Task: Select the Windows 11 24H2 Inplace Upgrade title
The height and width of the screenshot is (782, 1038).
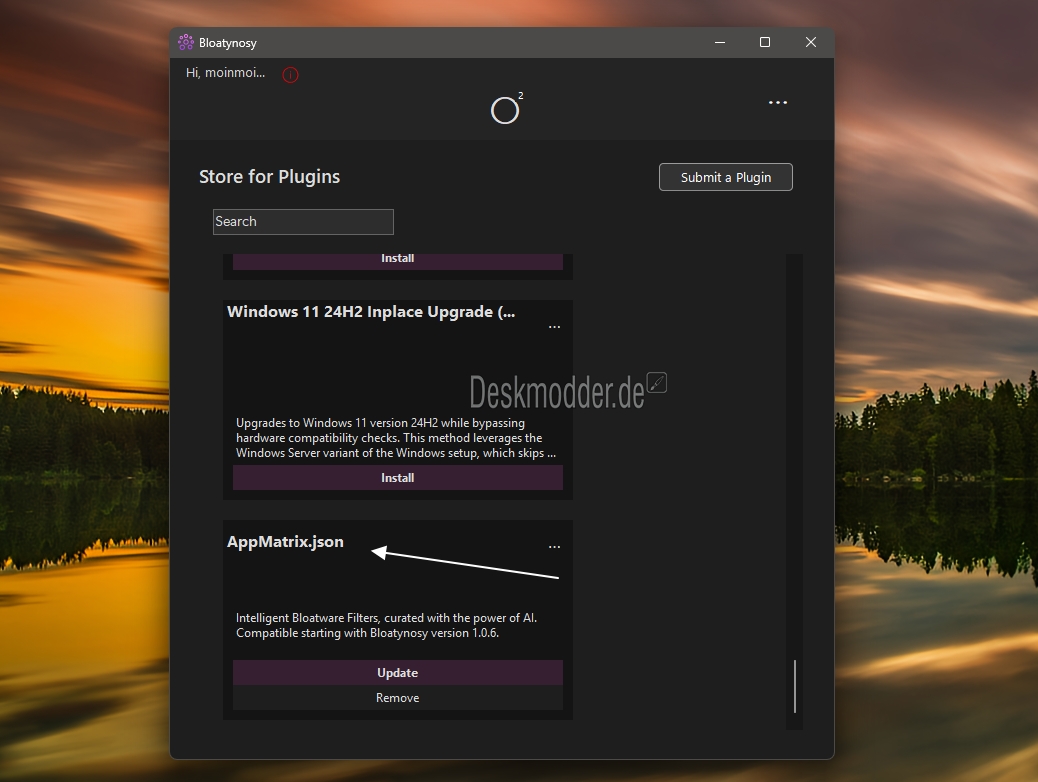Action: click(x=371, y=312)
